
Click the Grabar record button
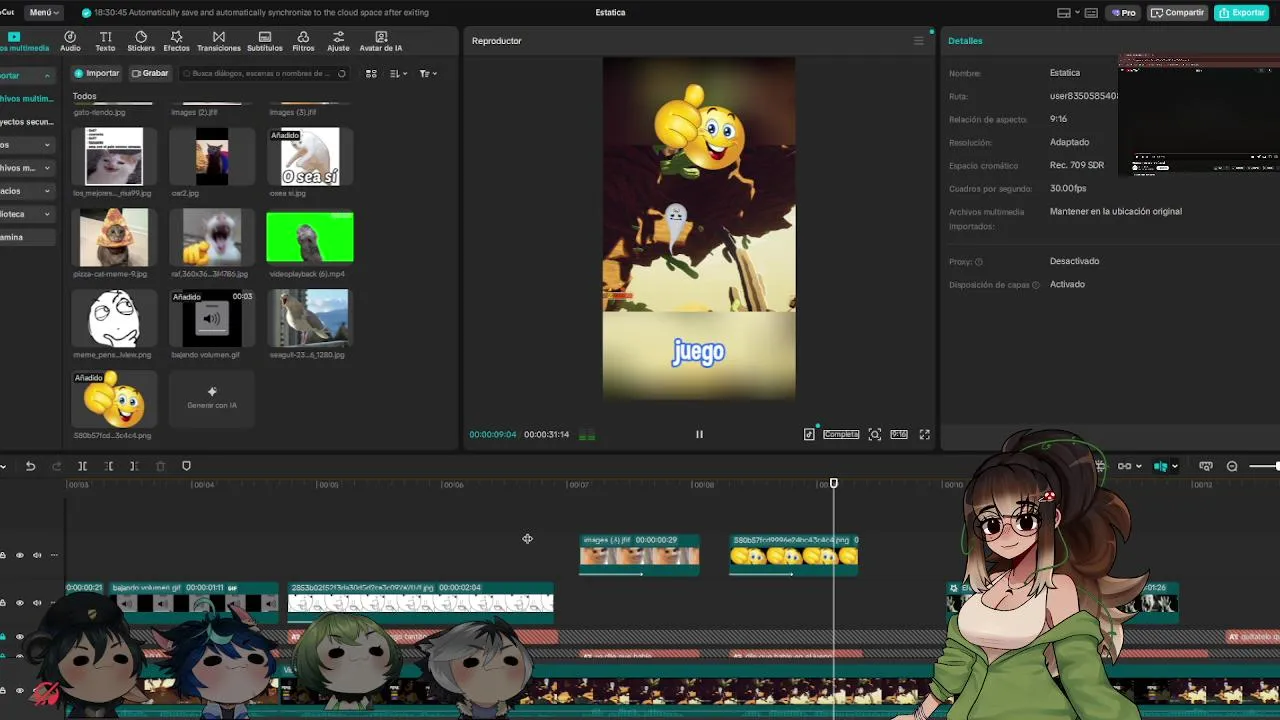click(x=149, y=73)
